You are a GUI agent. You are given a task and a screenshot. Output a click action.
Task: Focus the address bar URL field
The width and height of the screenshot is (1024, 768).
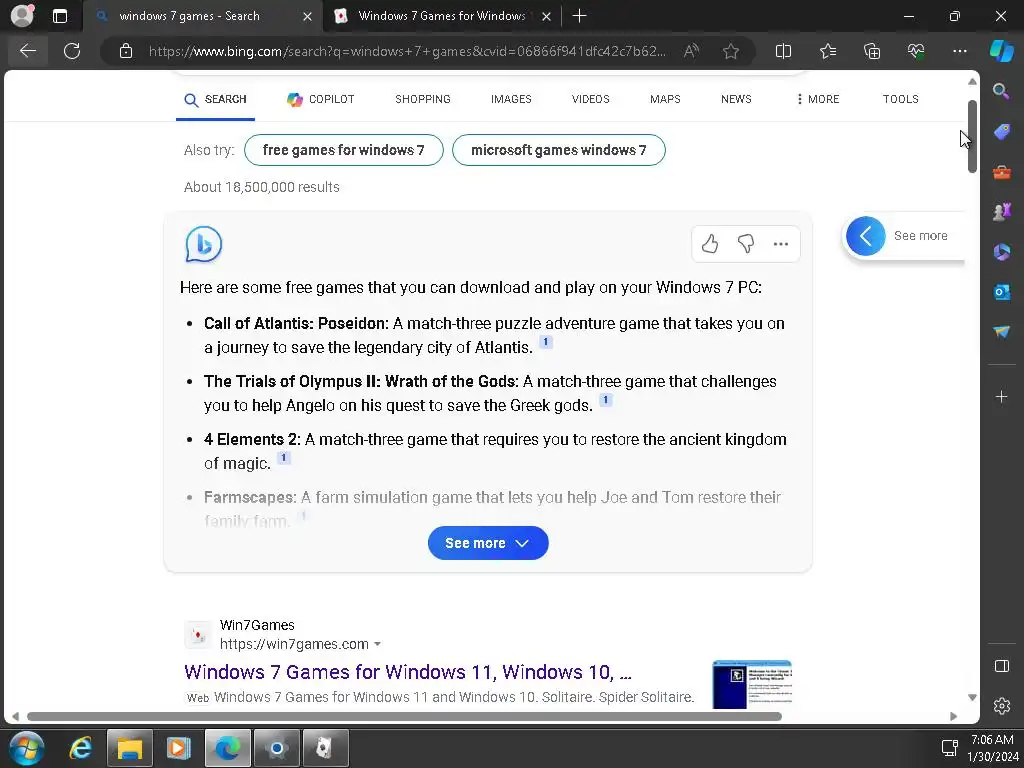[x=407, y=51]
